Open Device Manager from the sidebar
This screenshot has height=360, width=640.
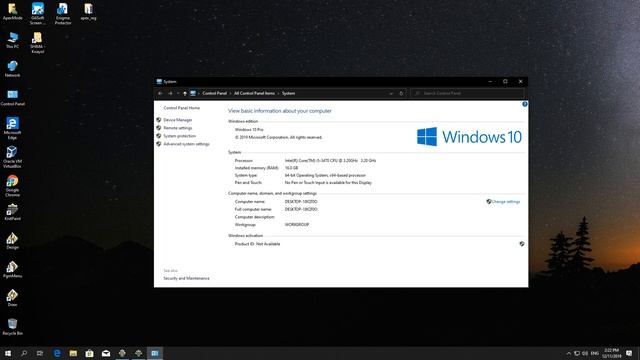coord(178,120)
